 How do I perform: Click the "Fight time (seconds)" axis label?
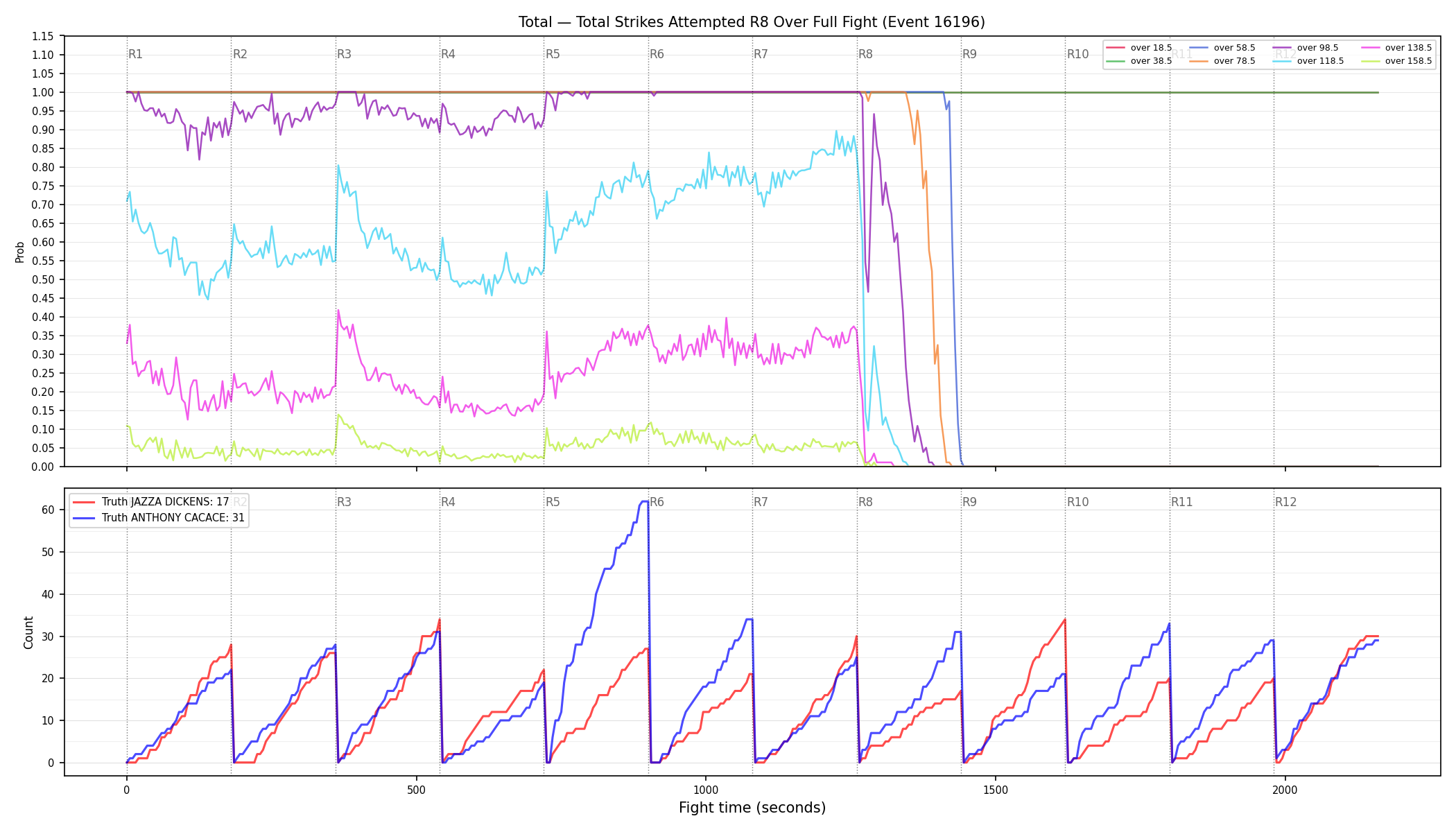pyautogui.click(x=752, y=808)
